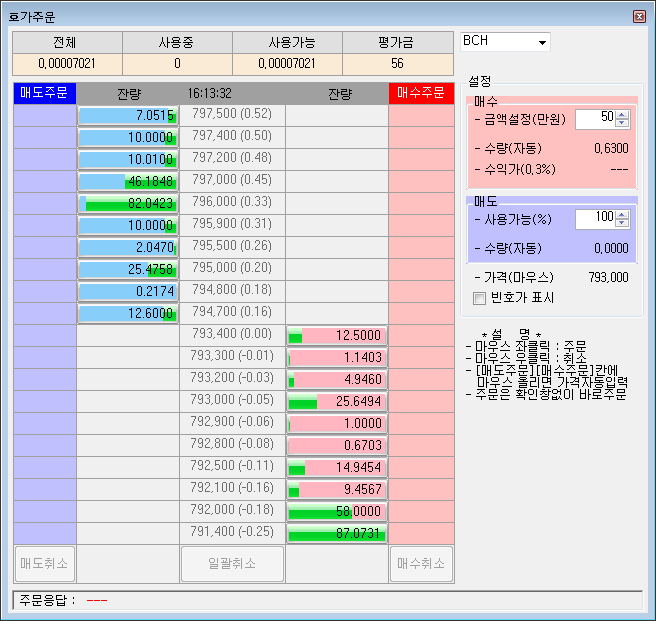Select bid volume bar 58.0000
656x621 pixels.
337,511
